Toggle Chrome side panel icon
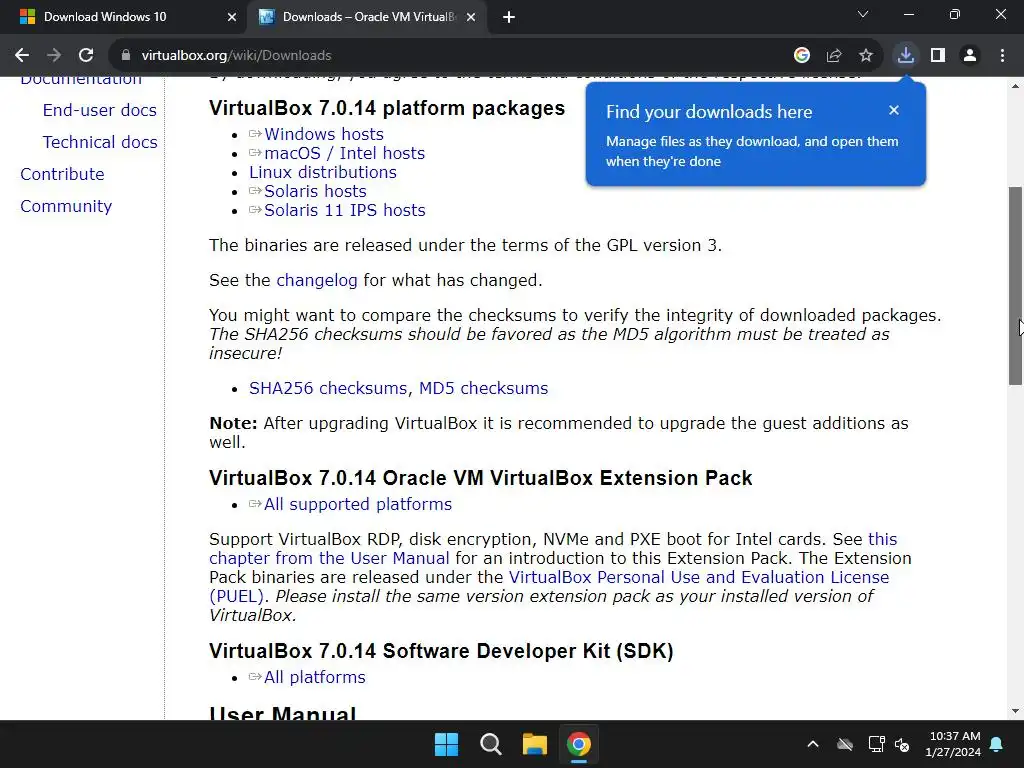 pyautogui.click(x=938, y=56)
